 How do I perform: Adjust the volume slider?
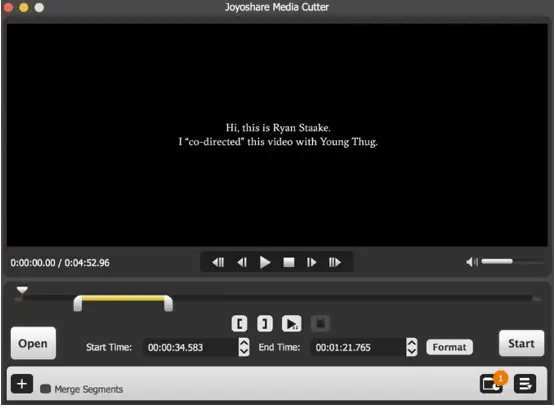click(x=512, y=262)
